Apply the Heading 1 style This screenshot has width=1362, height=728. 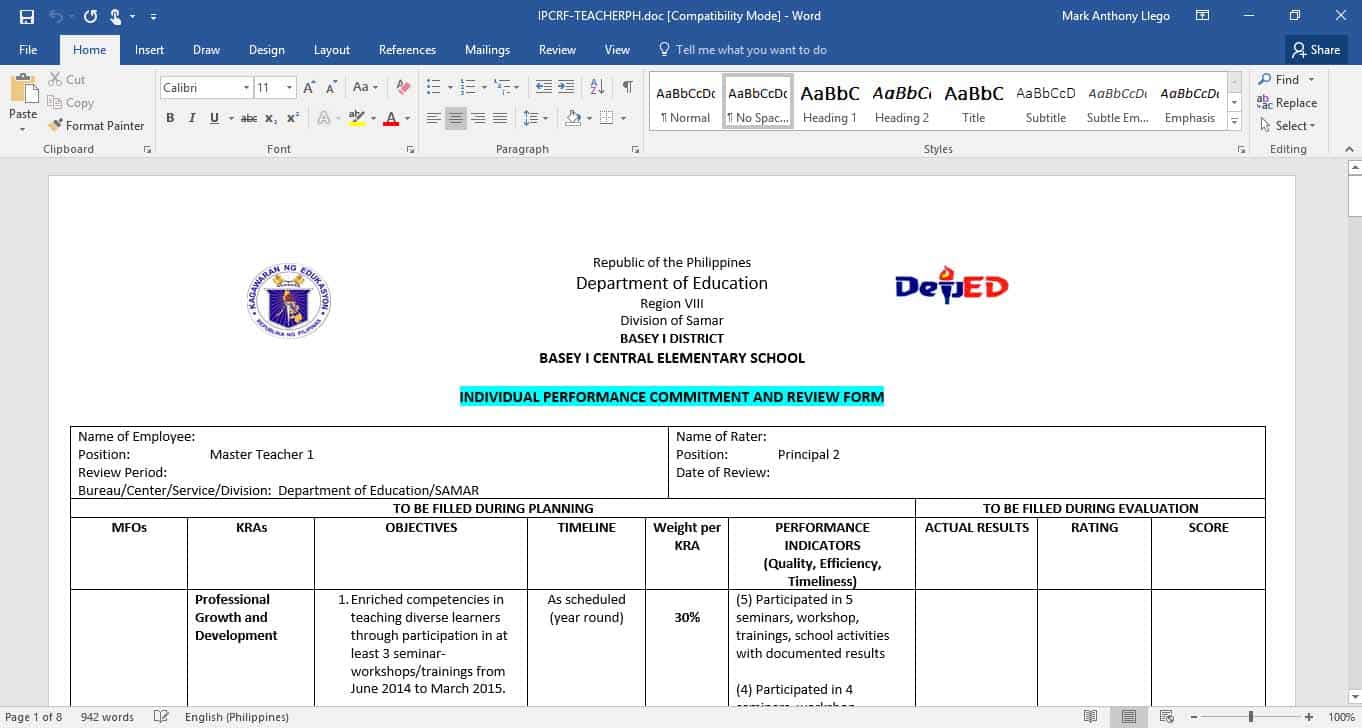(x=829, y=103)
